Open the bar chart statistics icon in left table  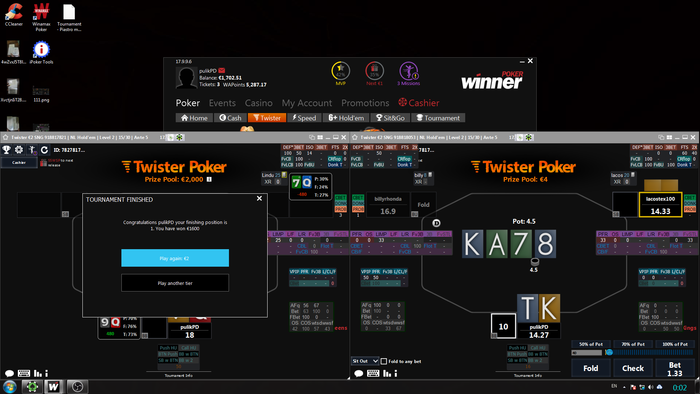click(38, 373)
